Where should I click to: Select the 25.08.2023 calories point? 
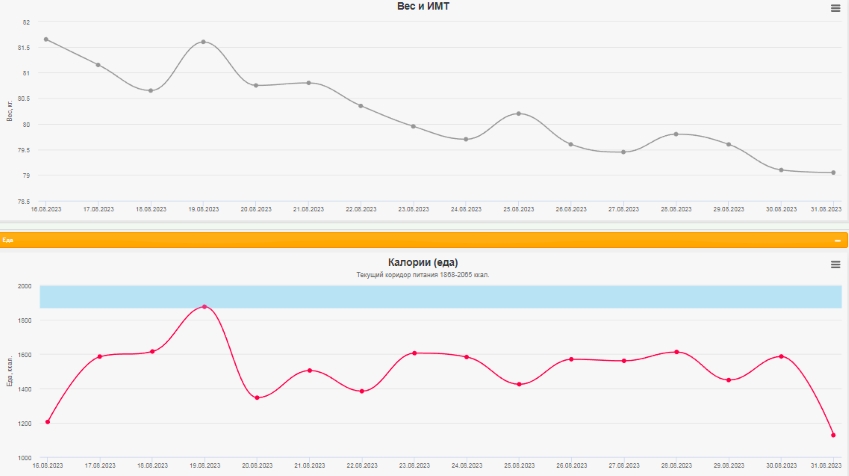(x=519, y=384)
